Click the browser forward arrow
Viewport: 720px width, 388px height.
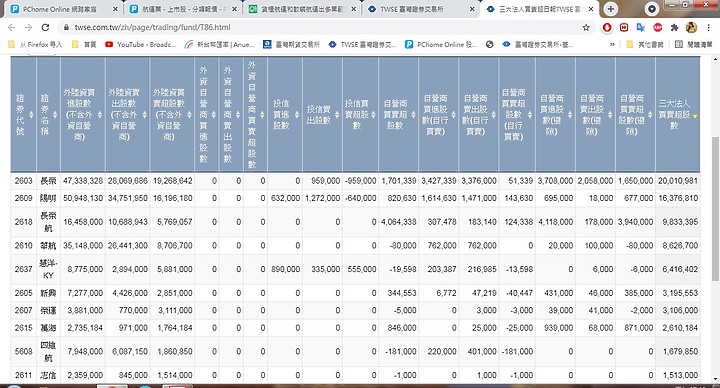pyautogui.click(x=28, y=28)
